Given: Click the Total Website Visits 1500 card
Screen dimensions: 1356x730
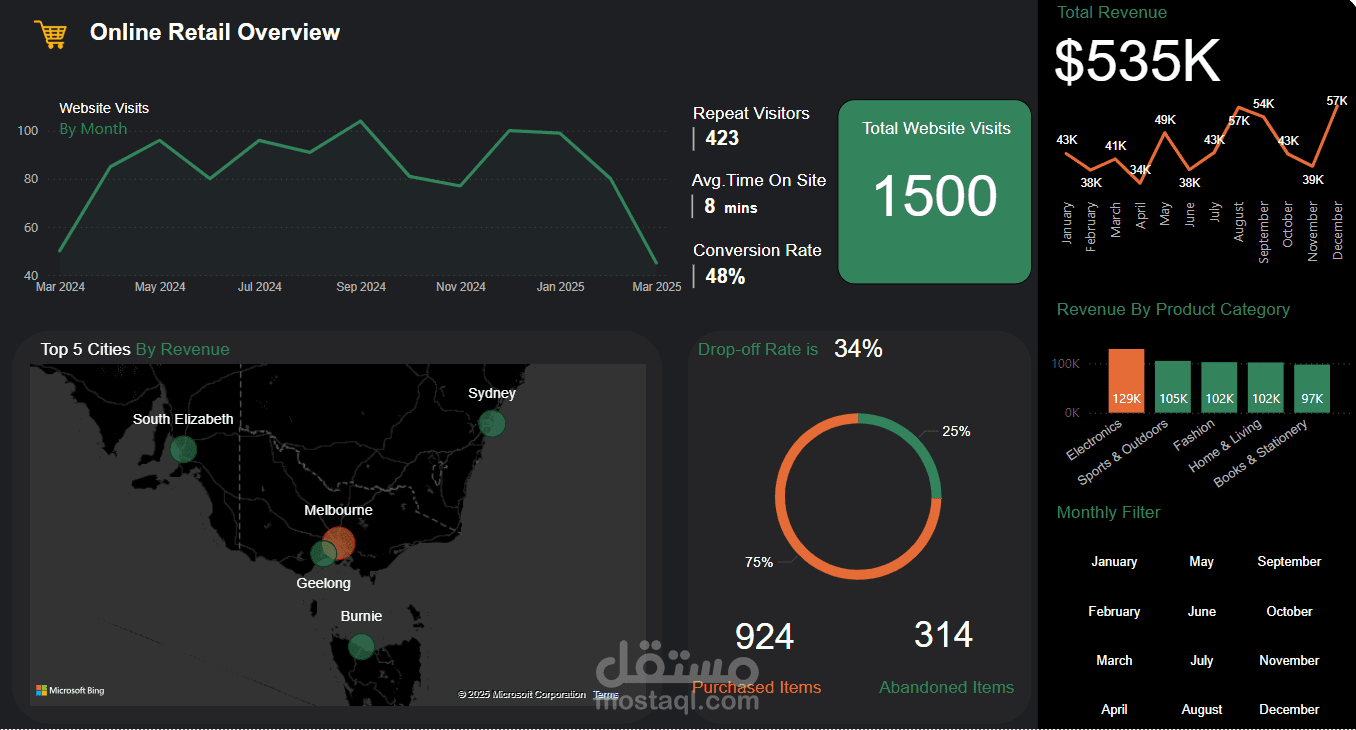Looking at the screenshot, I should (x=934, y=192).
